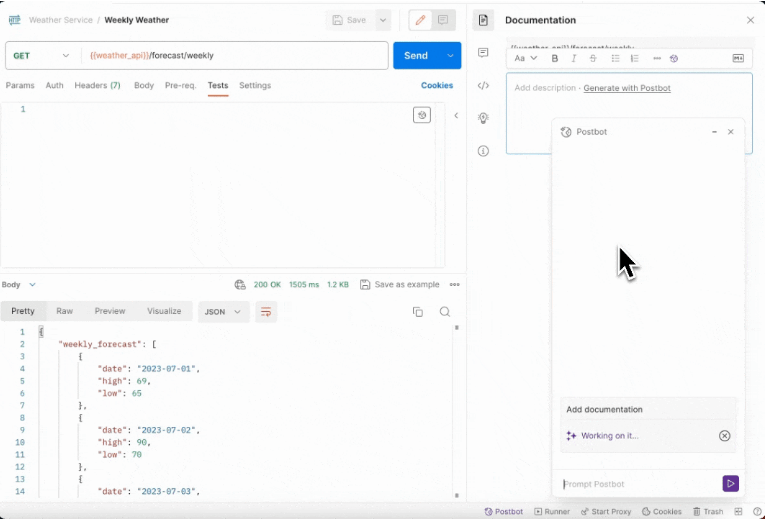The image size is (765, 521).
Task: Cancel the Postbot 'Working on it' task
Action: click(x=725, y=436)
